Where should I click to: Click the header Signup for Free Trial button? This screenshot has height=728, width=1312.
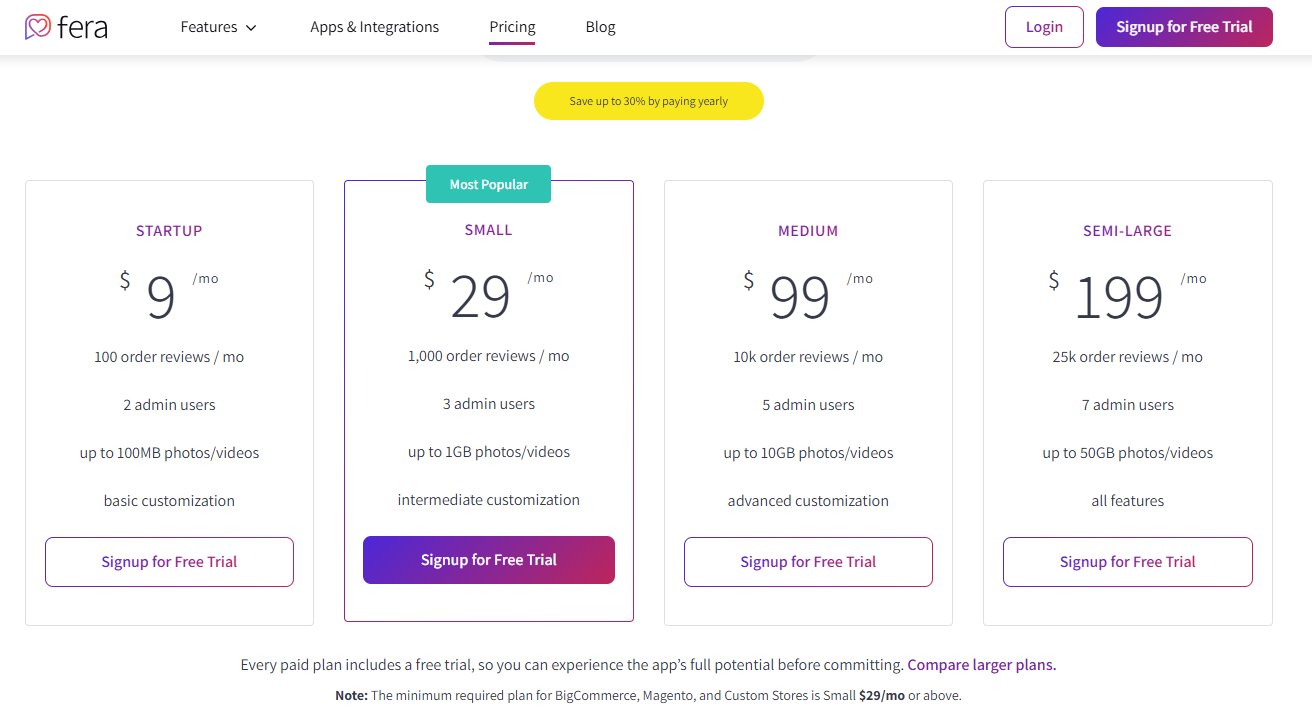coord(1184,27)
